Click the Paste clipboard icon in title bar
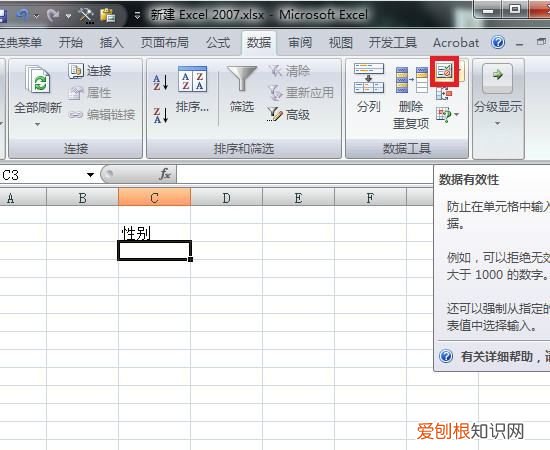550x450 pixels. point(107,15)
